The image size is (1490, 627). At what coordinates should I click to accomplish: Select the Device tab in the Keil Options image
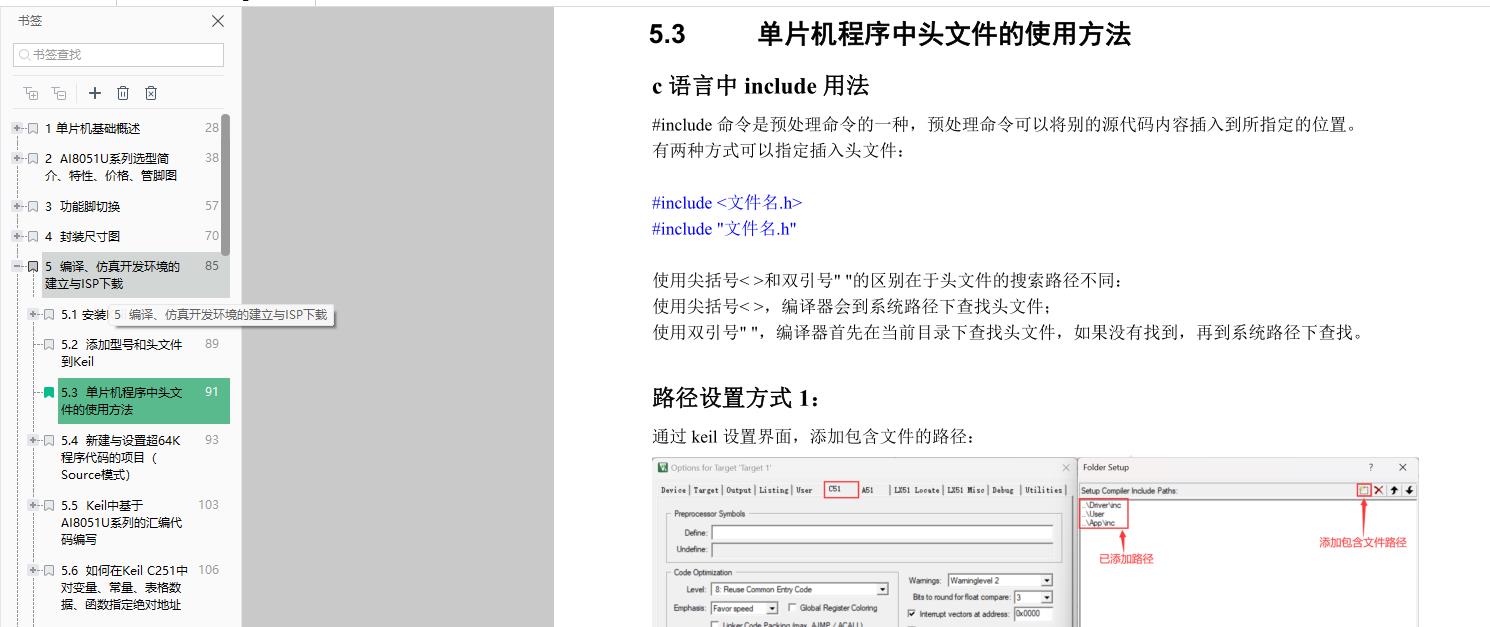674,490
